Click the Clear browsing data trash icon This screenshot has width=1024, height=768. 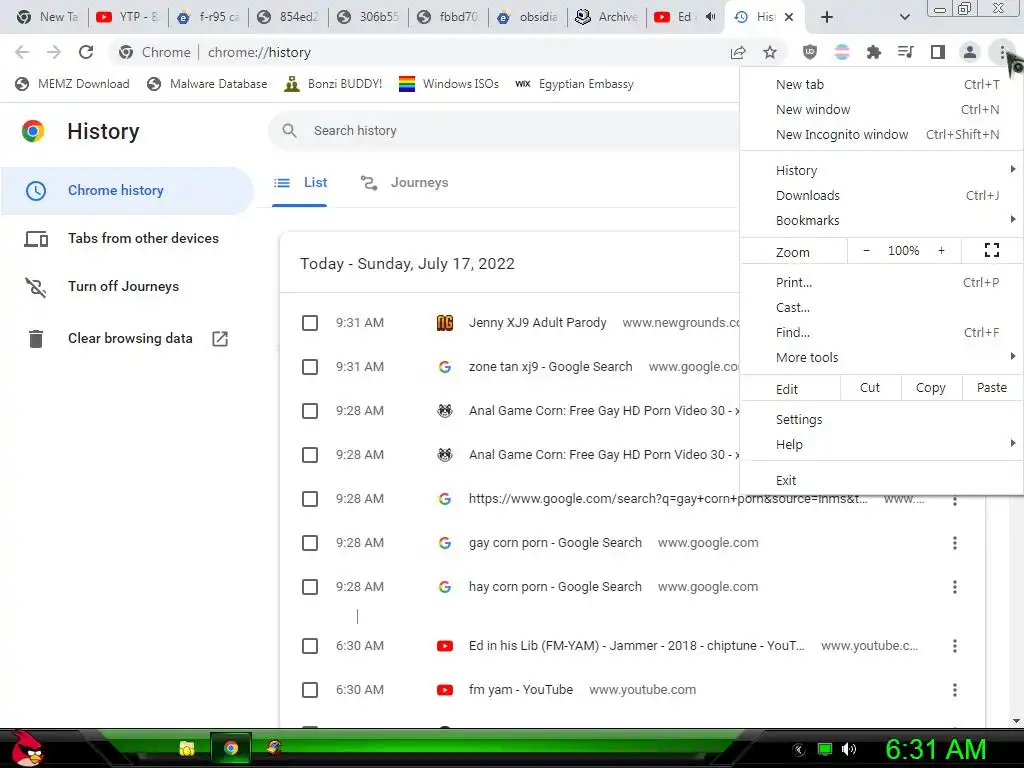[36, 338]
